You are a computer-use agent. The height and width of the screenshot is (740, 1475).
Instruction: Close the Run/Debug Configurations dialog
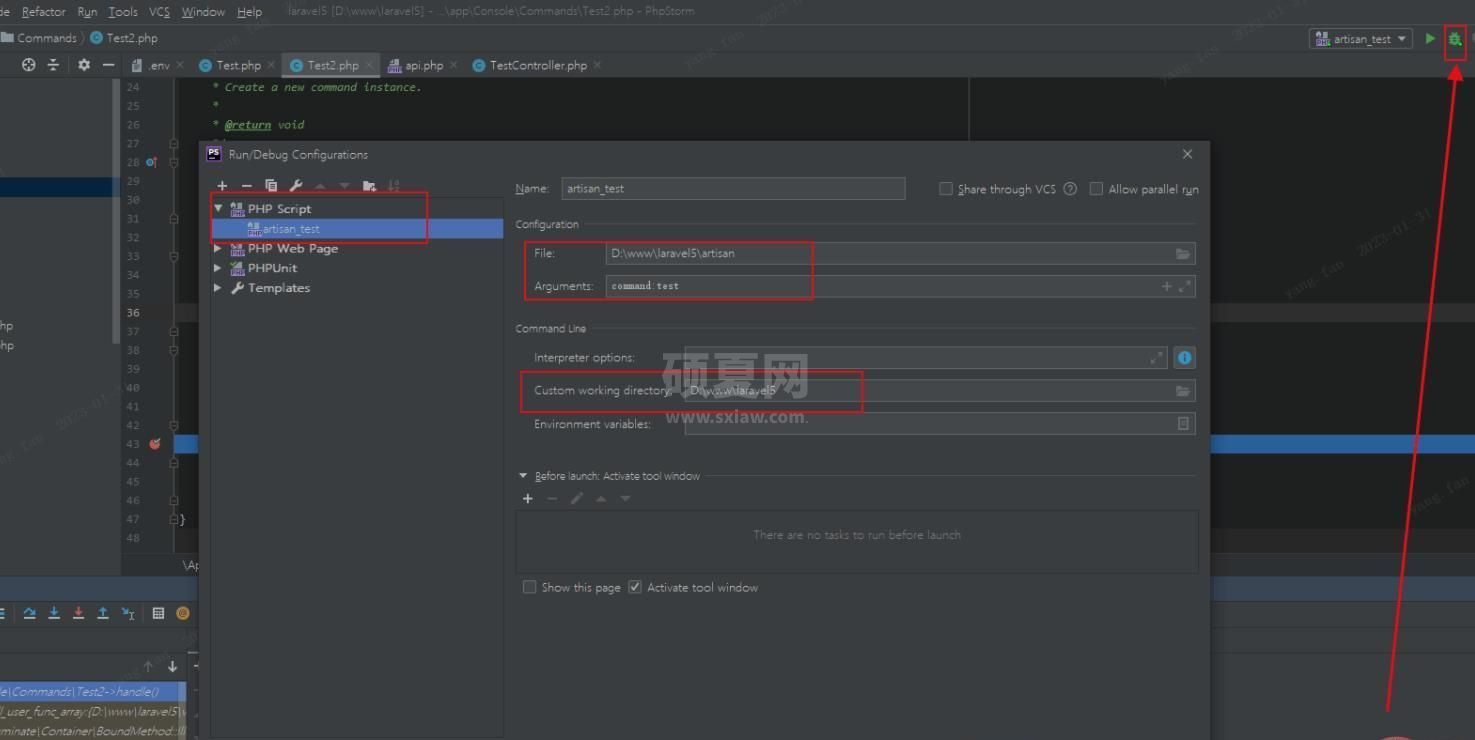(1187, 154)
